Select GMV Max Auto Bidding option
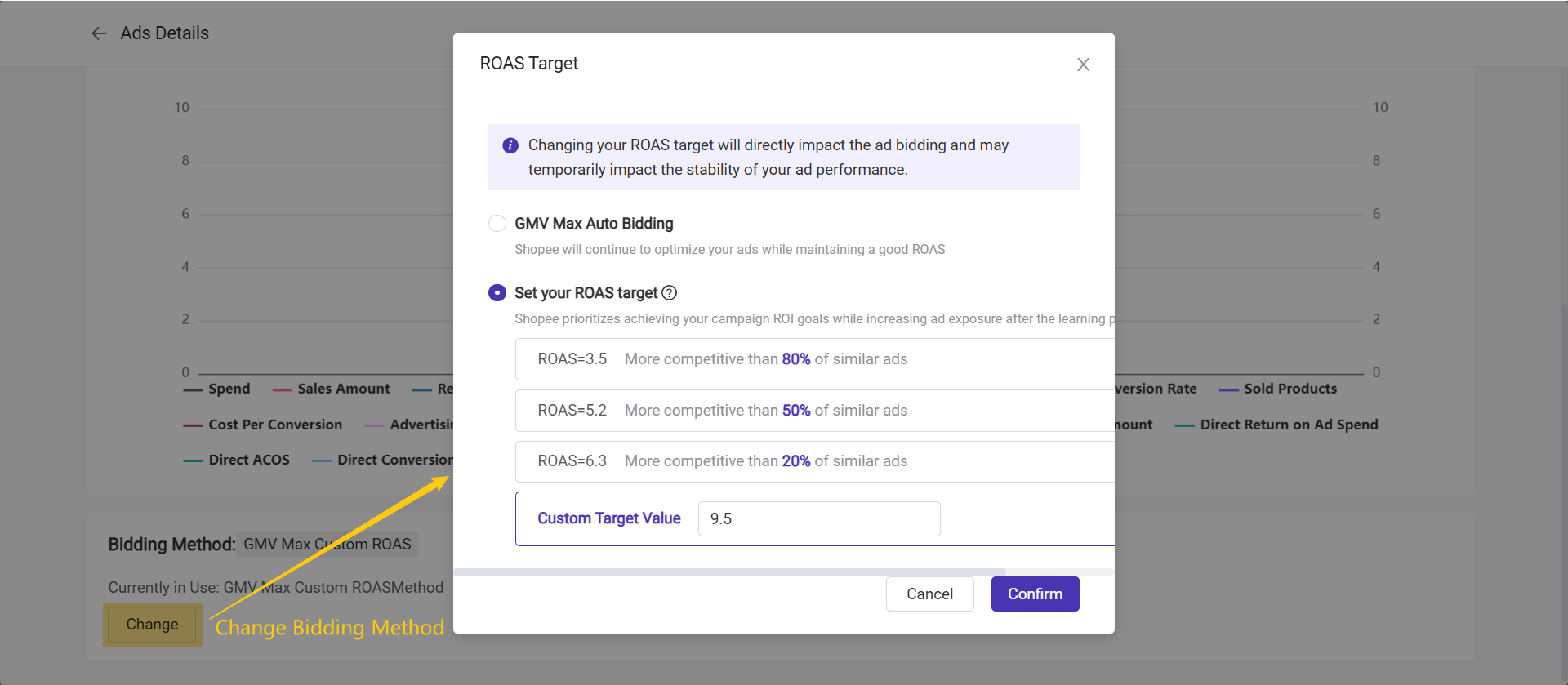This screenshot has width=1568, height=685. pyautogui.click(x=497, y=224)
